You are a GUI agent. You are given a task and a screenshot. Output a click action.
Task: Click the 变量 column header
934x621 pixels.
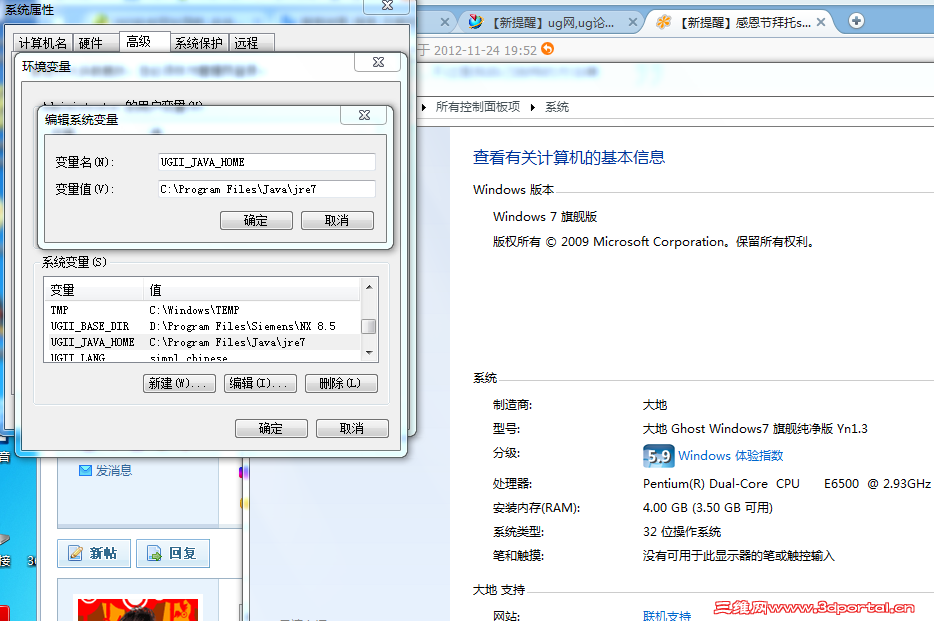point(94,290)
